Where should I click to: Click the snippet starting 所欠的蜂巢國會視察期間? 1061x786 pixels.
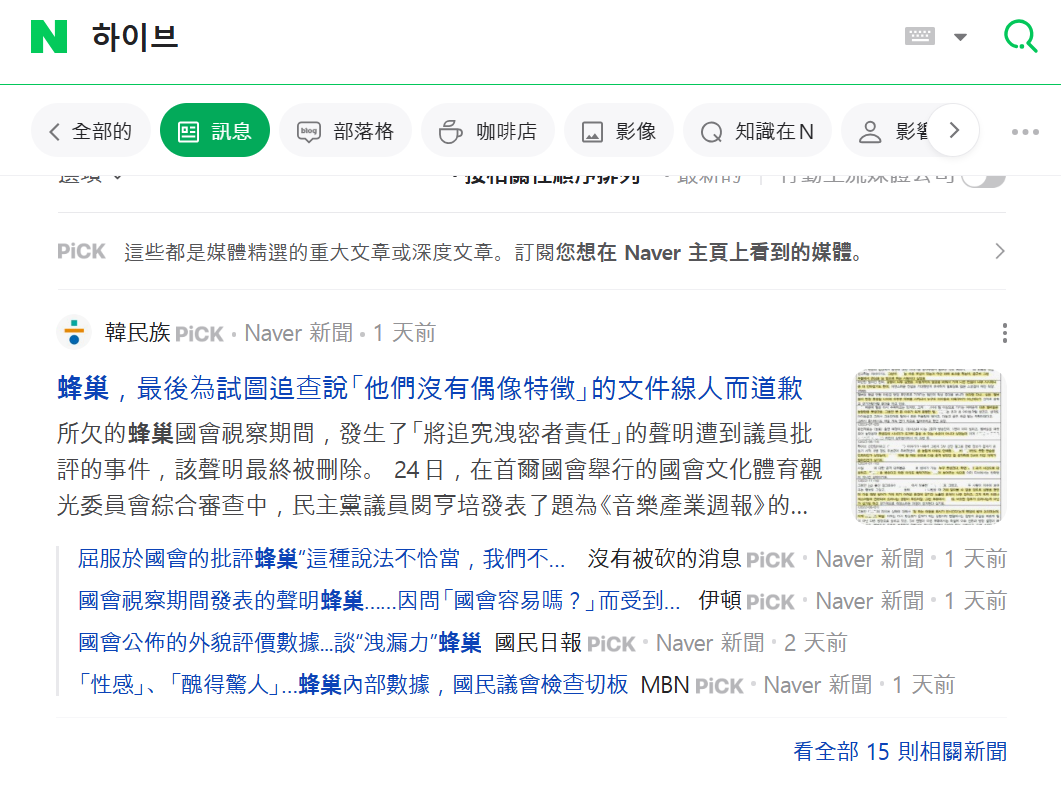[440, 469]
